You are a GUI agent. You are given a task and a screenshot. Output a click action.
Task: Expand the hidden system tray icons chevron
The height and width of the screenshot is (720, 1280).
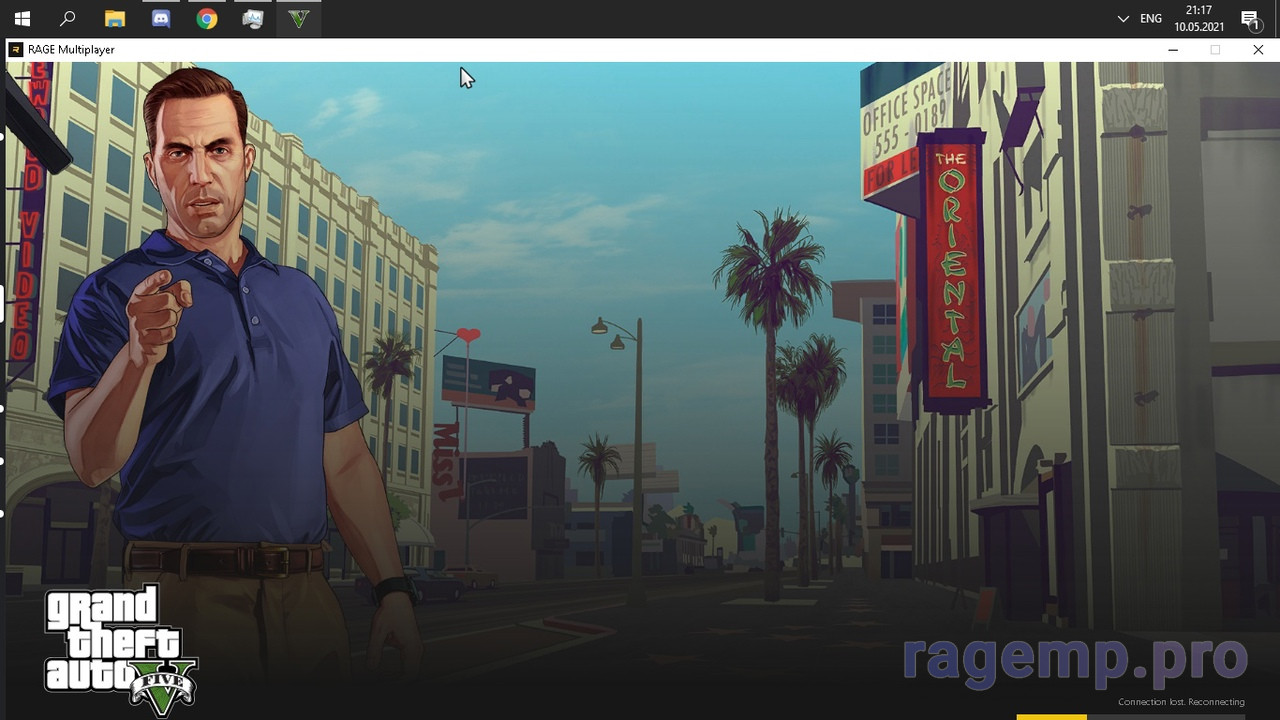tap(1123, 18)
